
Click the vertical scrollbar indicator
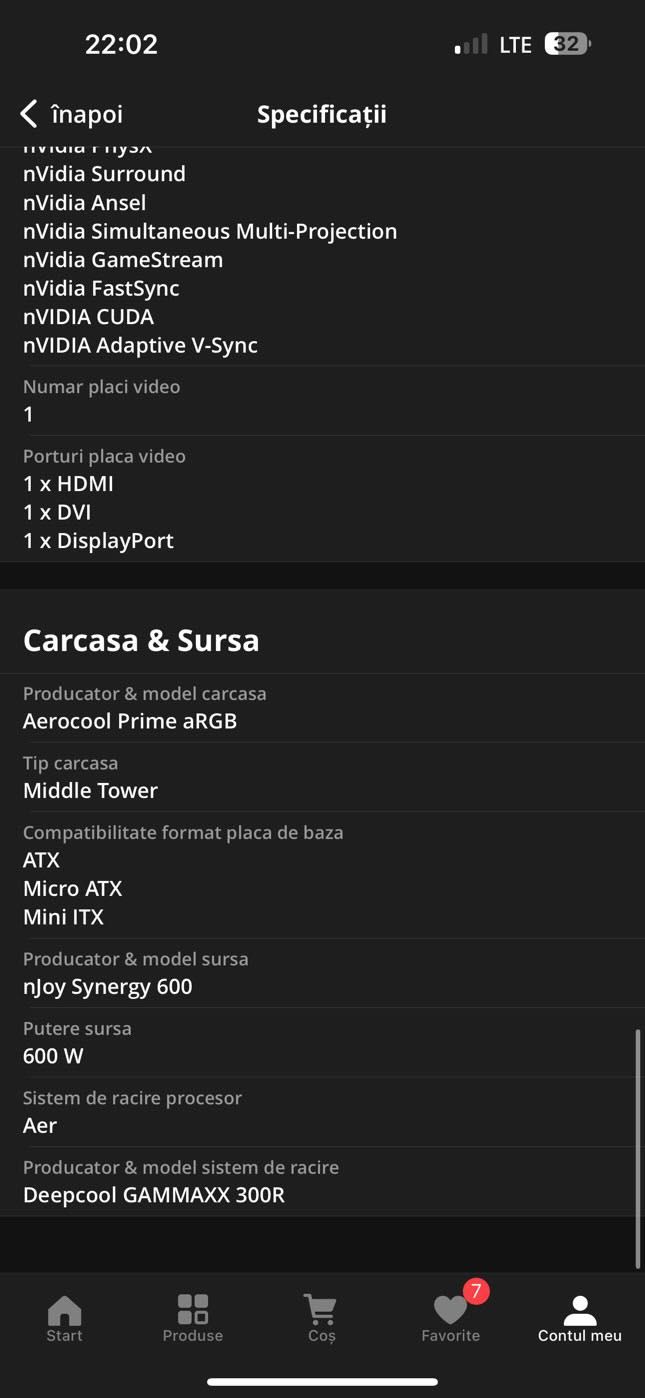point(638,1149)
